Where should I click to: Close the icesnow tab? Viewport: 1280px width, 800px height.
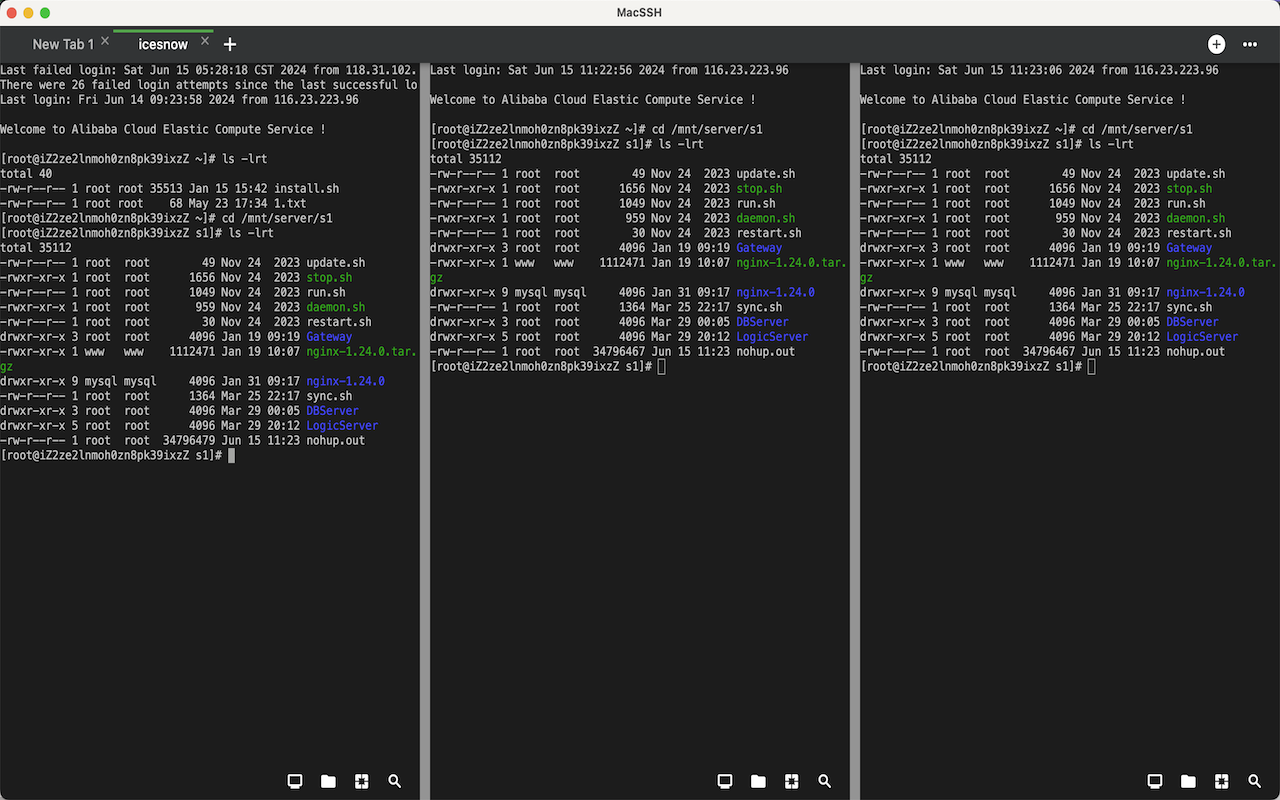pyautogui.click(x=205, y=42)
